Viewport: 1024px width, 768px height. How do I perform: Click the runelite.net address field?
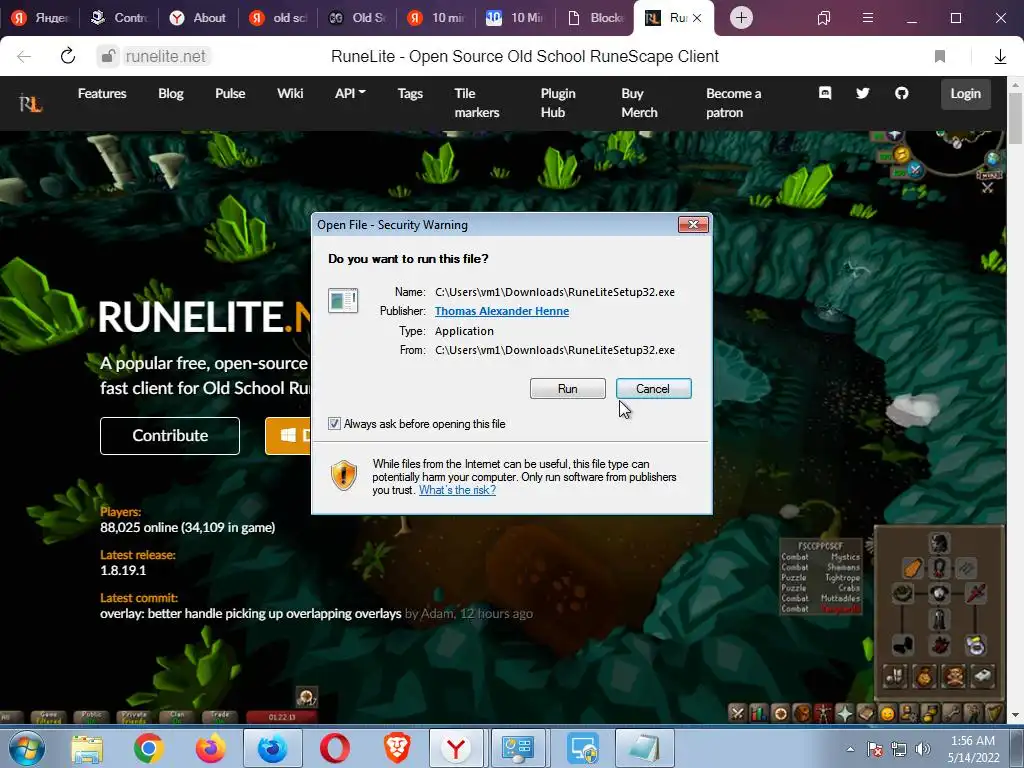(x=165, y=57)
